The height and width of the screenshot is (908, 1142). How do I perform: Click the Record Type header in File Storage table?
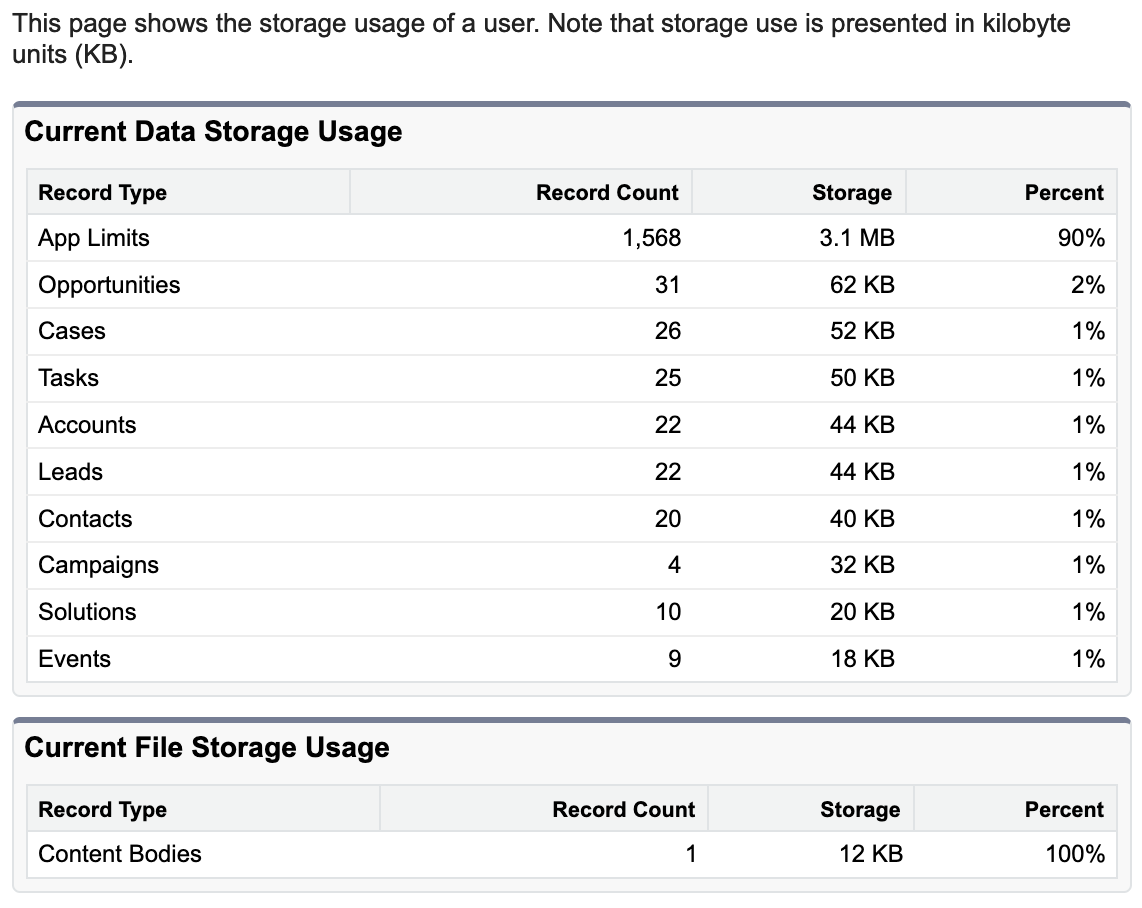102,810
